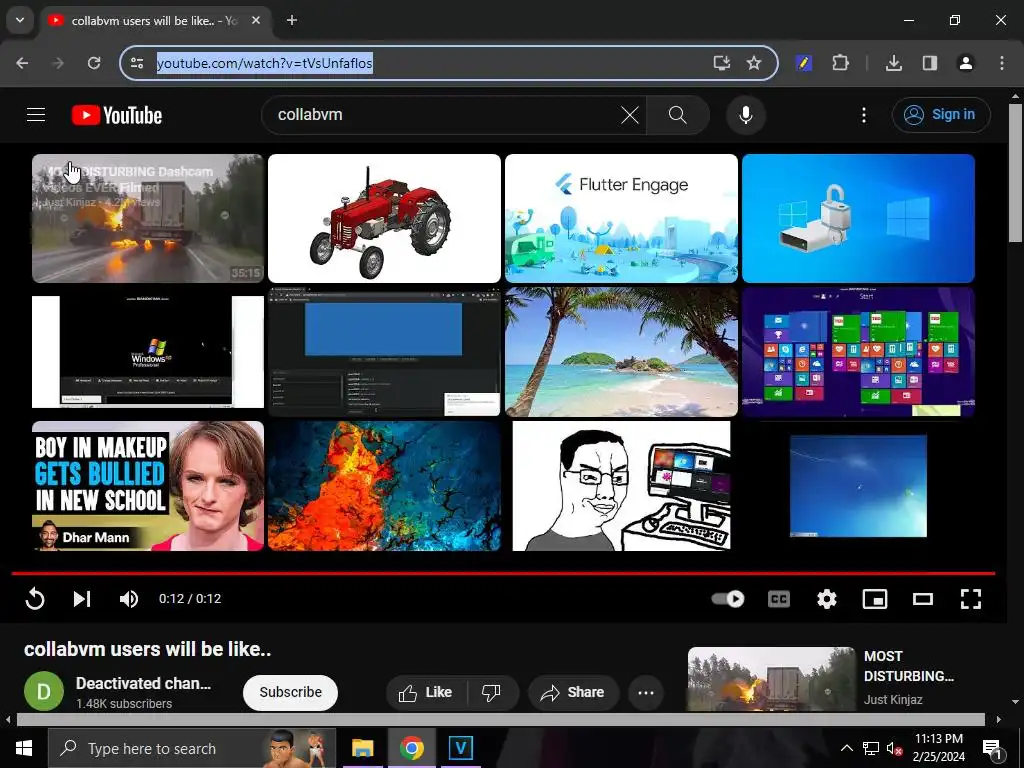Open the Windows 8 Start screen thumbnail
1024x768 pixels.
coord(858,352)
